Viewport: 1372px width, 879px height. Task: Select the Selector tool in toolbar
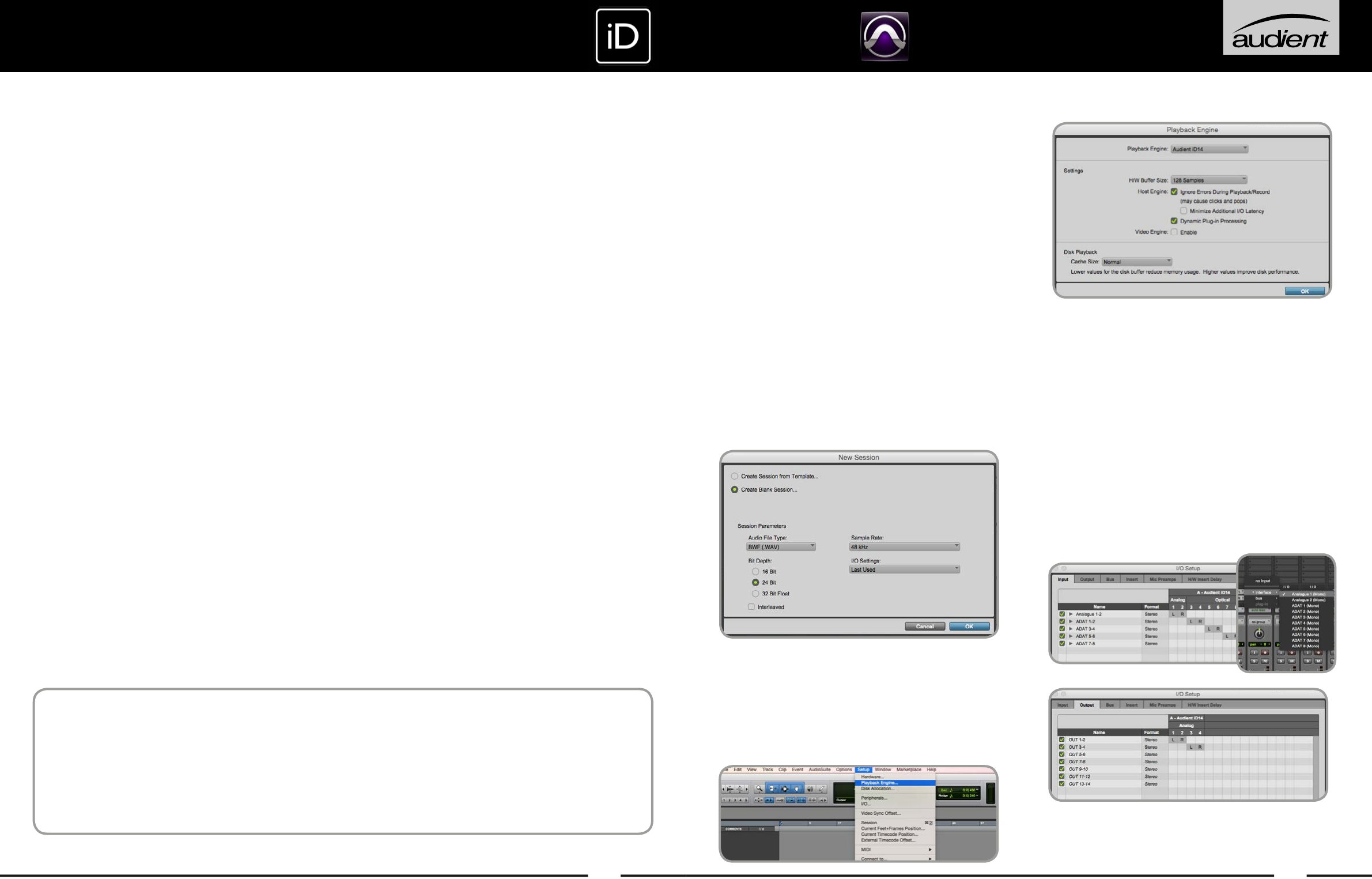(x=785, y=789)
